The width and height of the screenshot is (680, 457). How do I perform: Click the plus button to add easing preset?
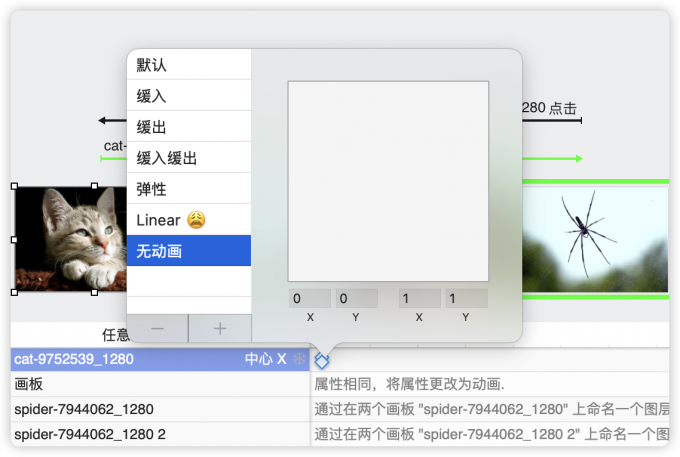(x=220, y=328)
